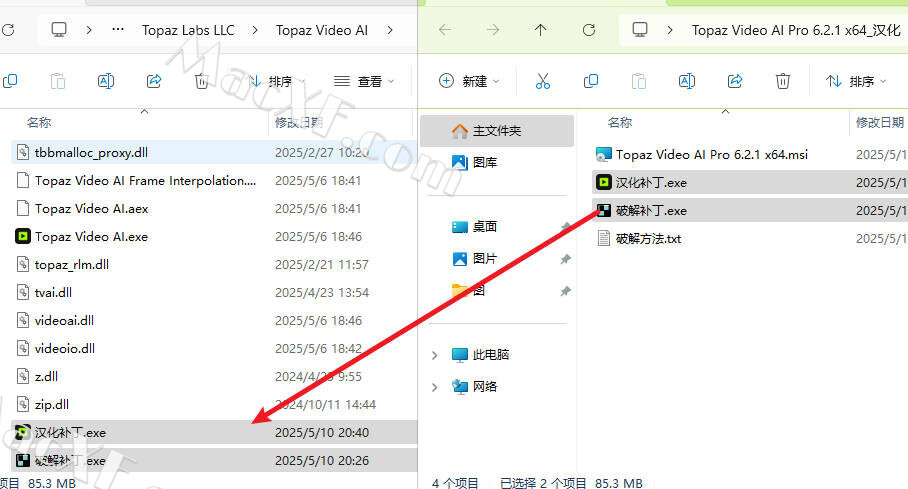Image resolution: width=908 pixels, height=489 pixels.
Task: Select 主文件夹 in navigation pane
Action: 497,131
